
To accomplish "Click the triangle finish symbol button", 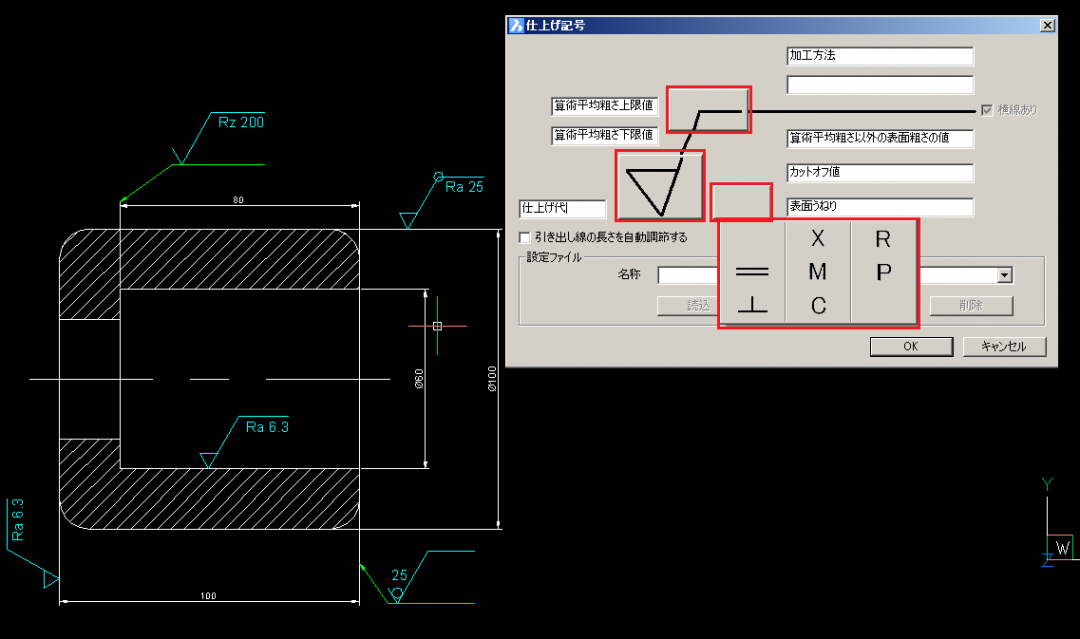I will coord(660,186).
